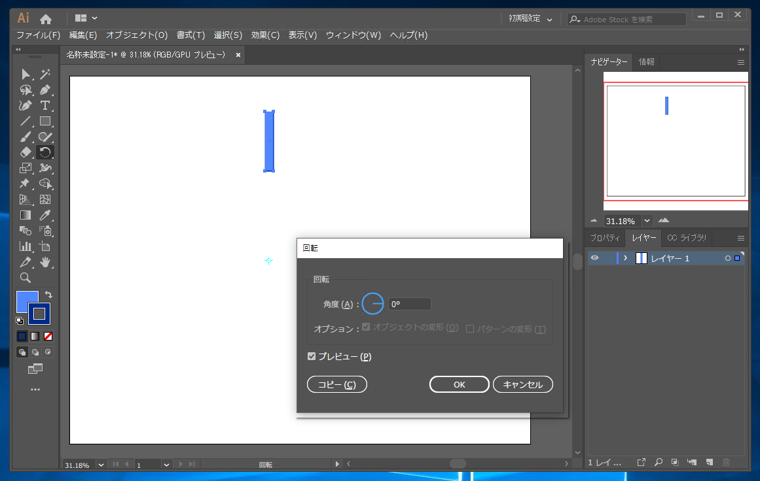Select the Magic Wand tool
Image resolution: width=760 pixels, height=481 pixels.
click(x=46, y=74)
